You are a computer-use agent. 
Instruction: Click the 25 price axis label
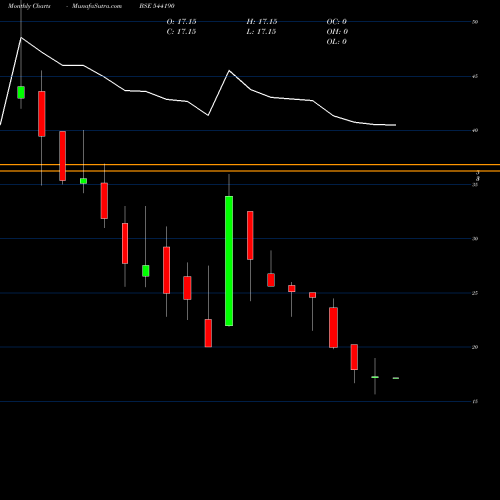475,293
